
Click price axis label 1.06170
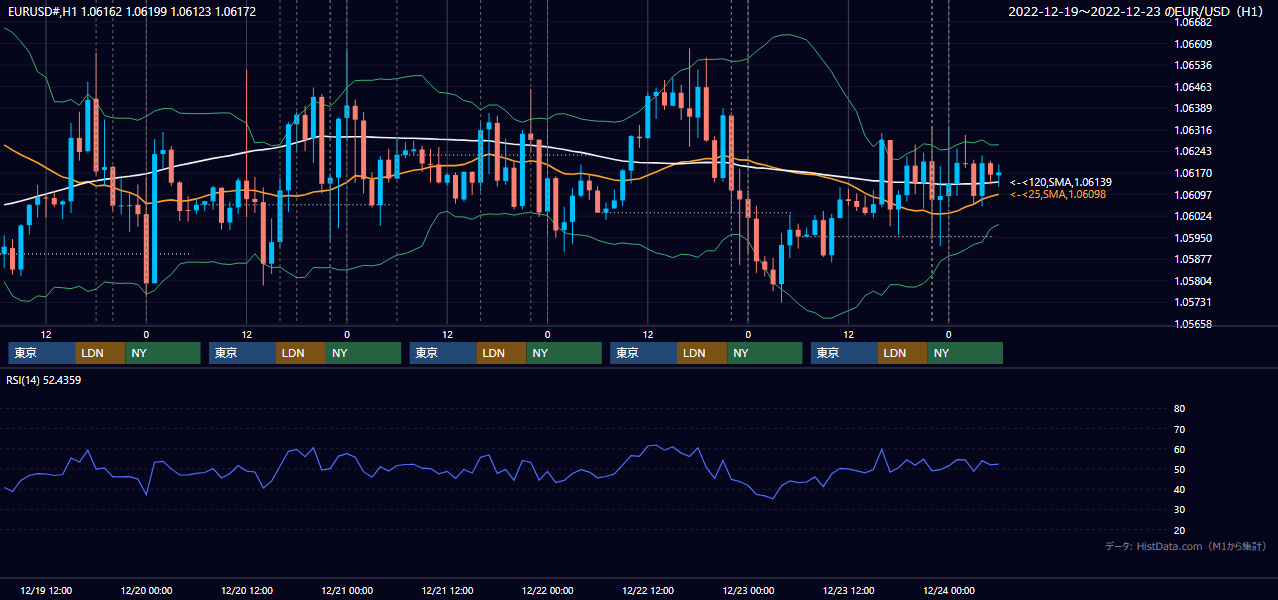click(1193, 173)
